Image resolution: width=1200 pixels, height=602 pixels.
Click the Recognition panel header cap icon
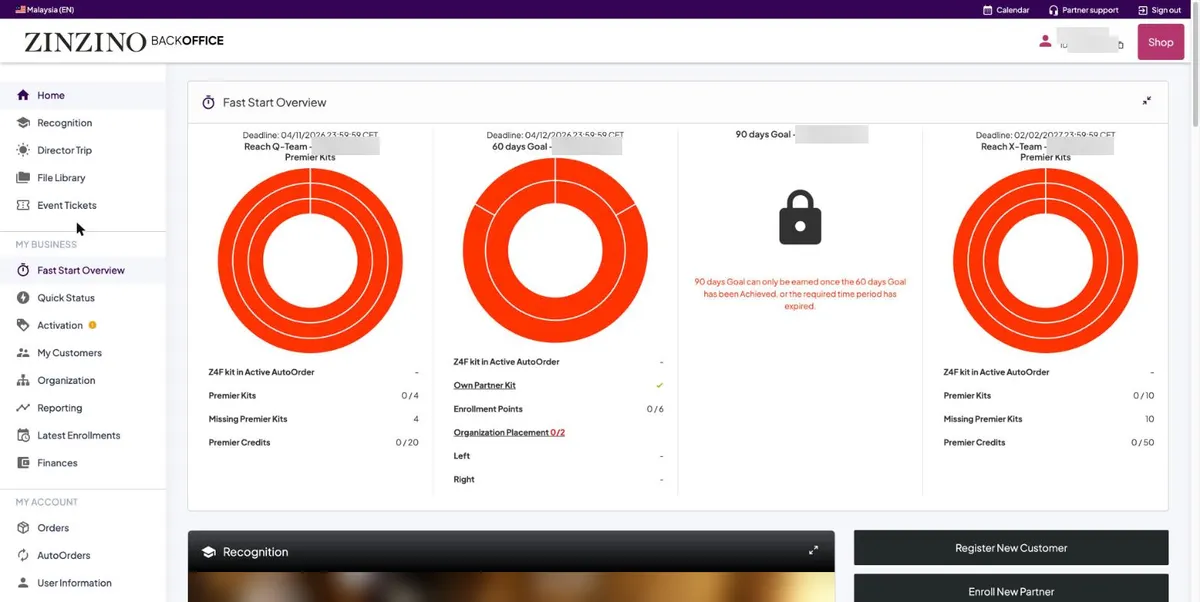209,552
